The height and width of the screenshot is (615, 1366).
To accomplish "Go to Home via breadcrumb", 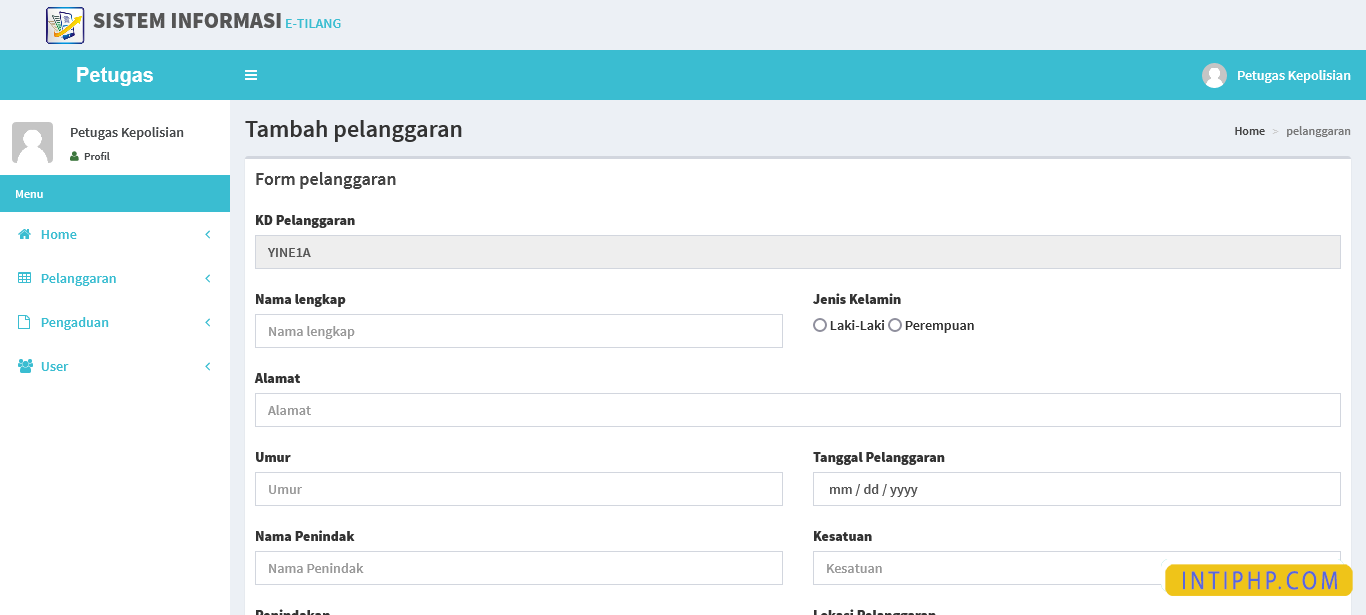I will coord(1249,131).
